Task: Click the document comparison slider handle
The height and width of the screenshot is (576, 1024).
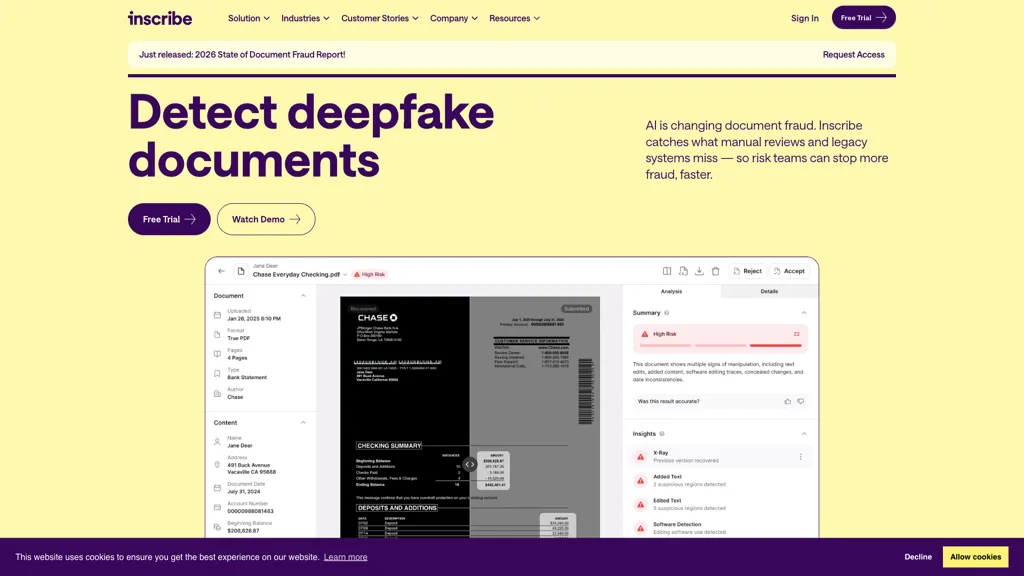Action: click(x=470, y=464)
